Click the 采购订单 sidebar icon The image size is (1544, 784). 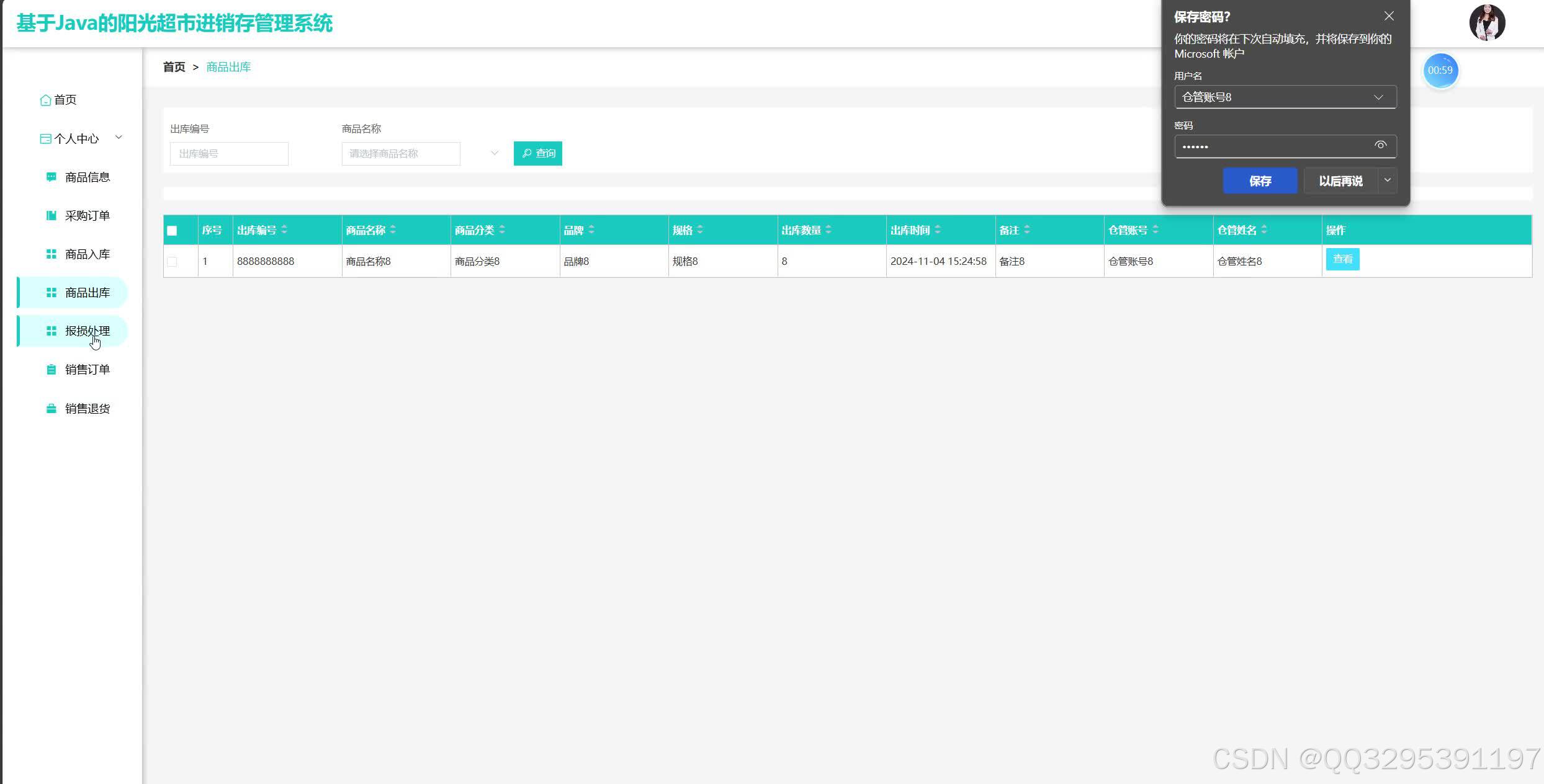coord(52,216)
